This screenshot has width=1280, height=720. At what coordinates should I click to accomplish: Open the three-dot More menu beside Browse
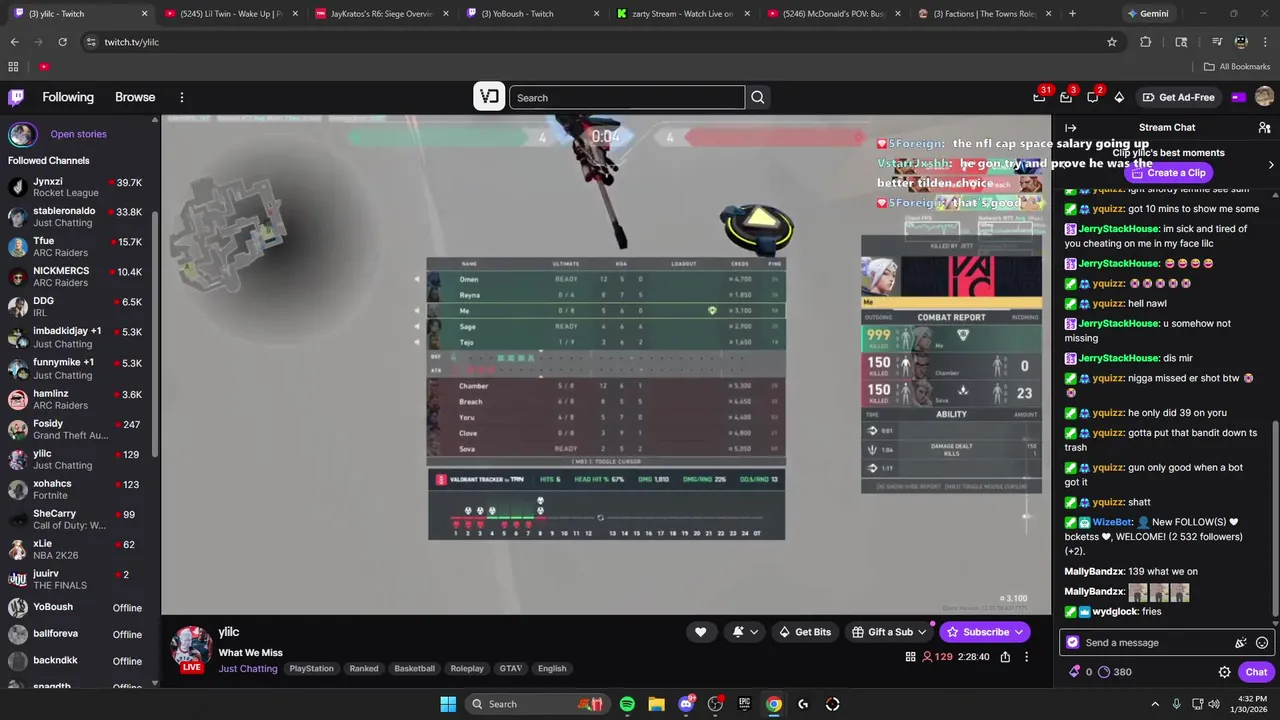click(x=182, y=97)
